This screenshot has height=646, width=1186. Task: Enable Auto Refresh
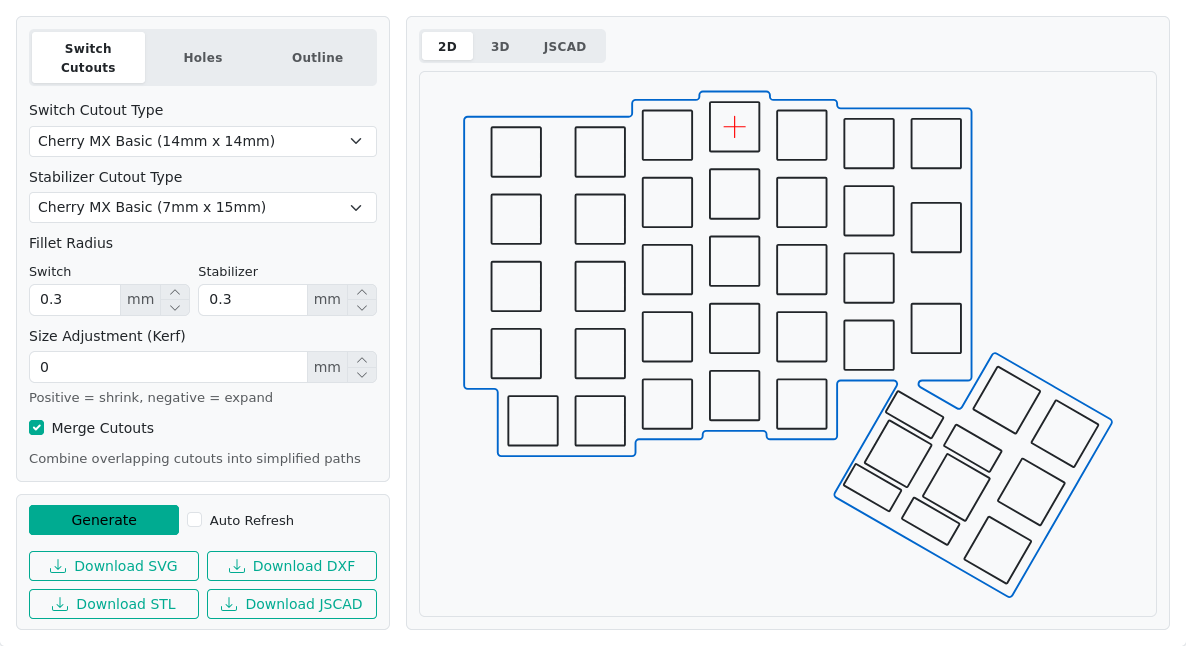coord(194,519)
